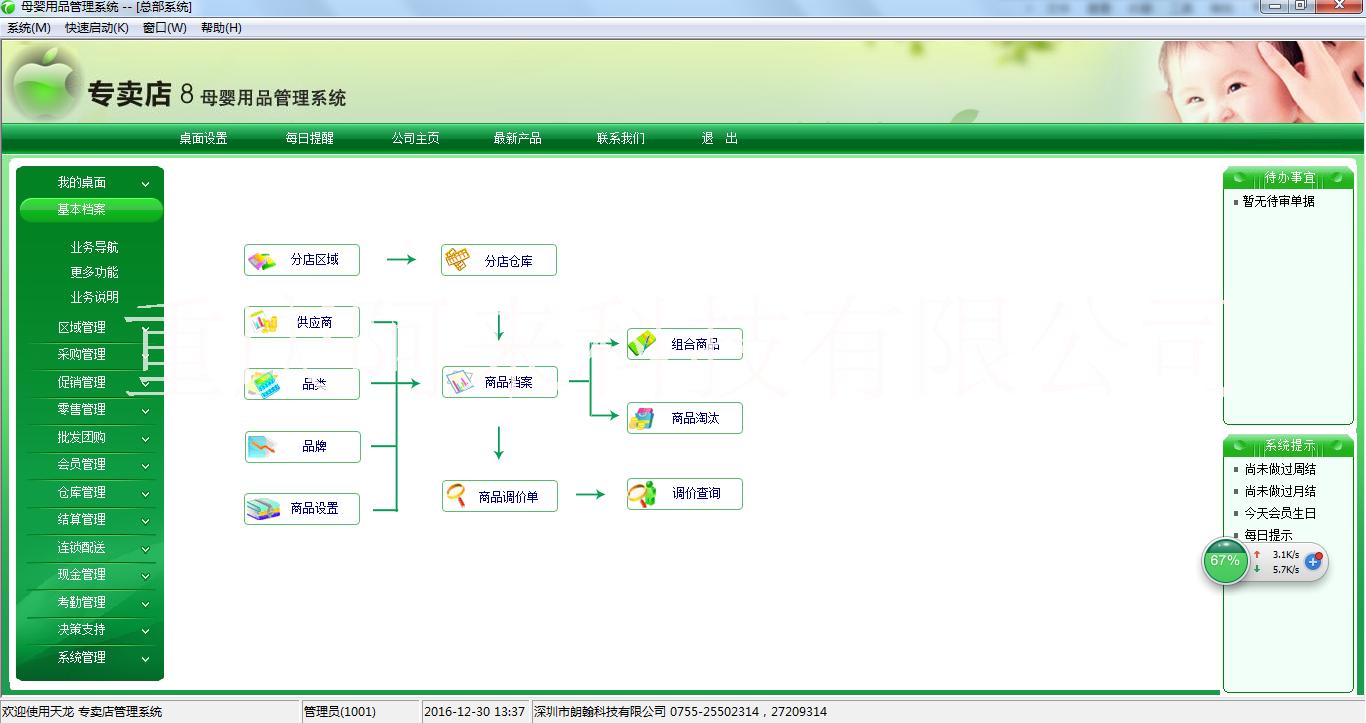Click the 供应商 supplier icon
This screenshot has width=1366, height=723.
(264, 322)
